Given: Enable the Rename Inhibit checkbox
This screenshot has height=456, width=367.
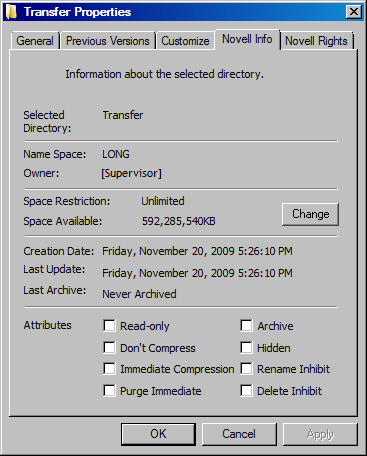Looking at the screenshot, I should pyautogui.click(x=246, y=369).
